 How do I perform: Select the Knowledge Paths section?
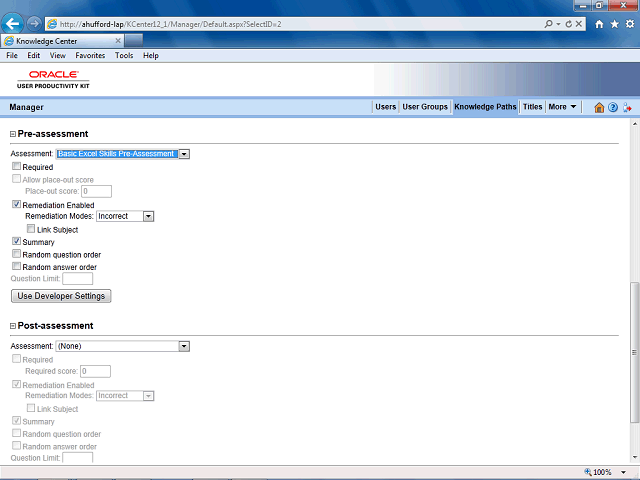point(485,107)
